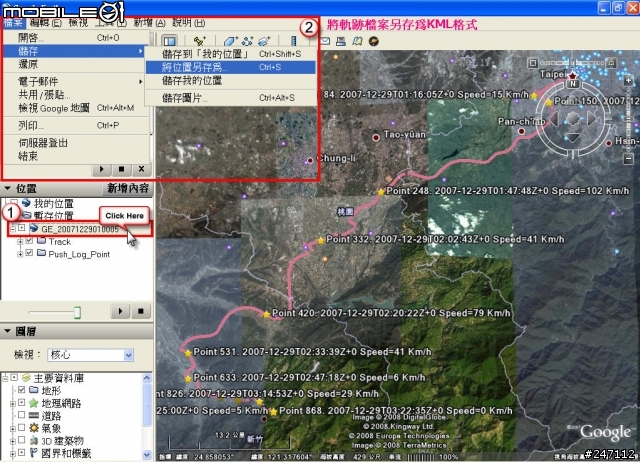
Task: Click the add image overlay icon
Action: pyautogui.click(x=264, y=41)
